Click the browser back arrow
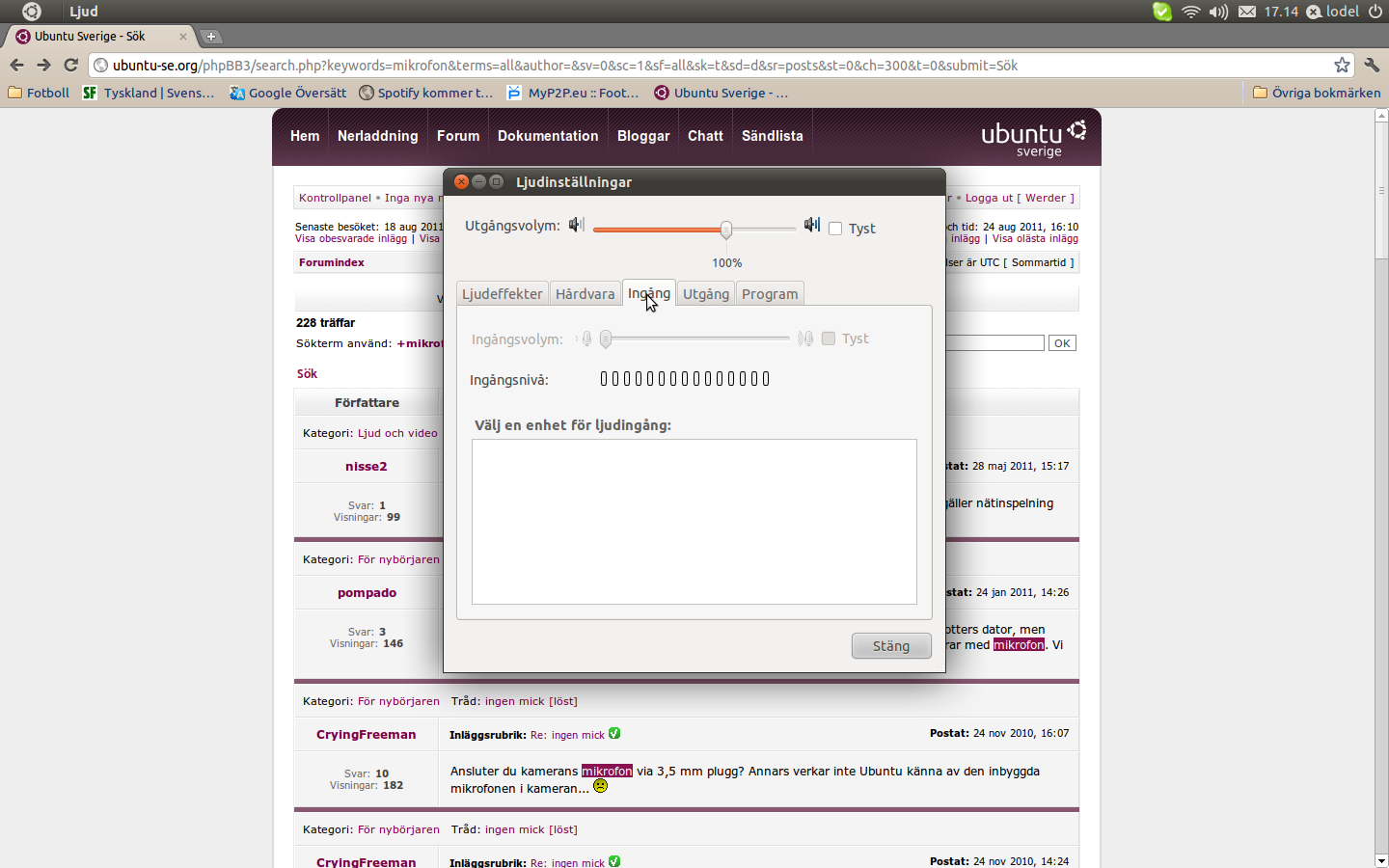The height and width of the screenshot is (868, 1389). tap(16, 65)
